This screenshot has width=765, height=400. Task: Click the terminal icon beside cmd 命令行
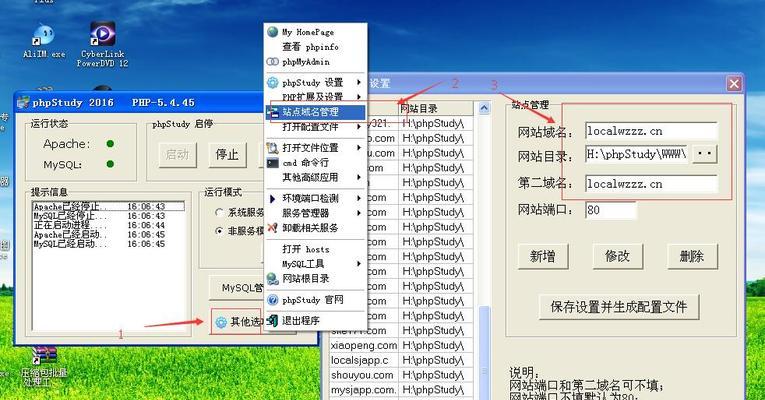point(273,162)
